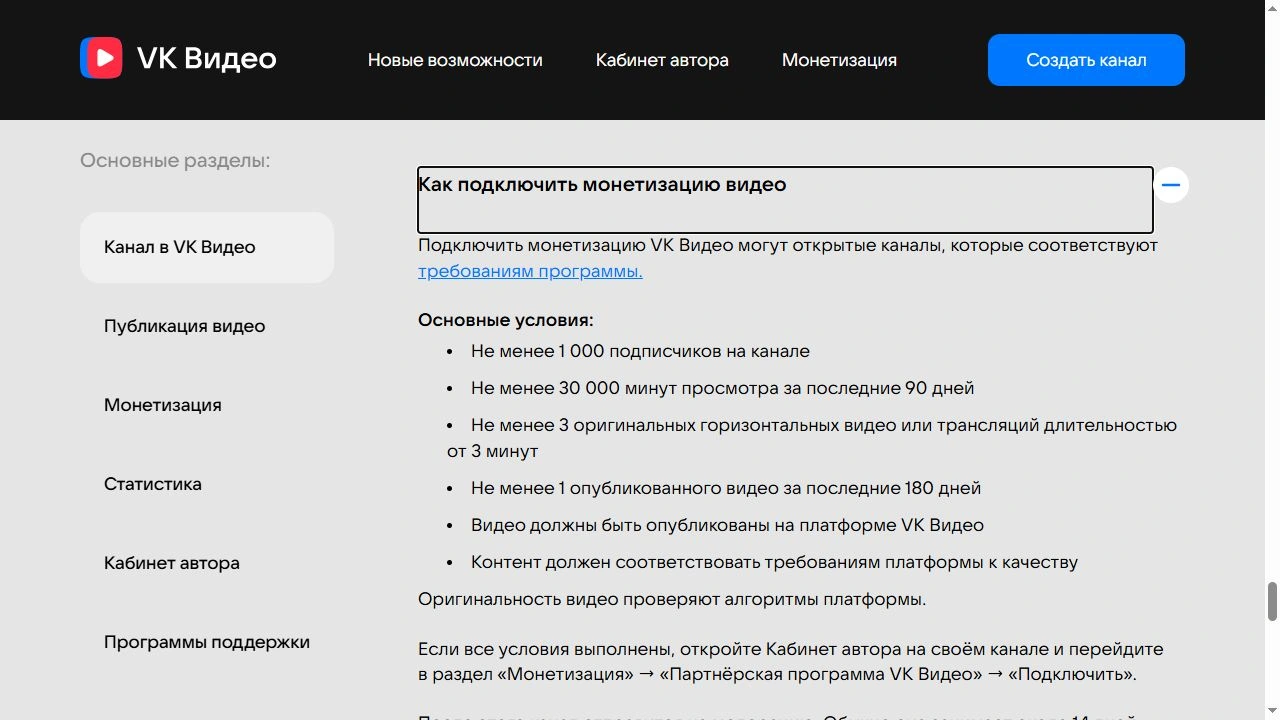The image size is (1280, 720).
Task: Open the требованиям программы link
Action: coord(530,271)
